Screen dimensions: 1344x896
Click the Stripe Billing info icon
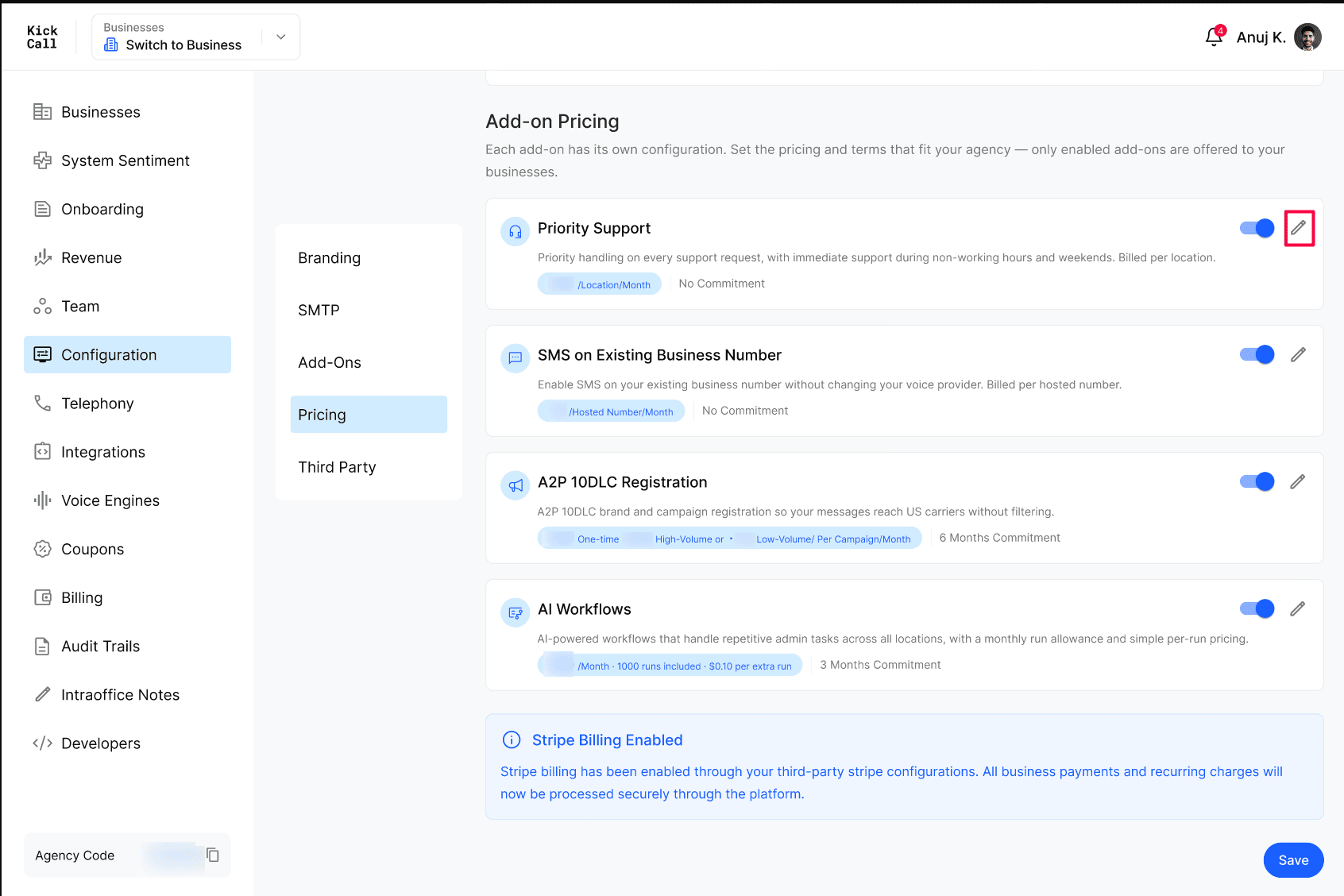click(x=512, y=740)
